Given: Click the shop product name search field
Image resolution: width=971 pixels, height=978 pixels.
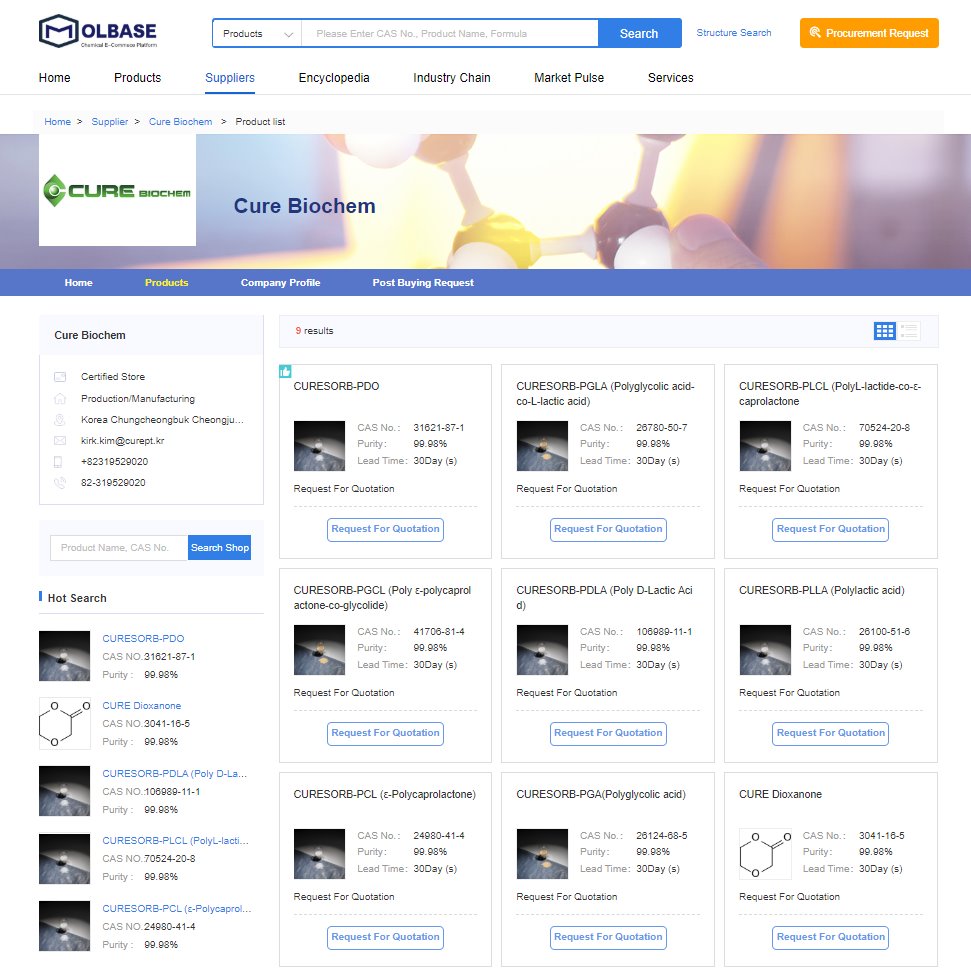Looking at the screenshot, I should [x=119, y=548].
